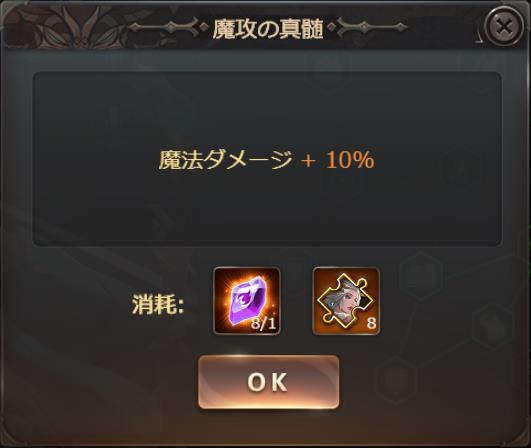The height and width of the screenshot is (448, 531).
Task: Click the ornament right of the title
Action: point(368,28)
